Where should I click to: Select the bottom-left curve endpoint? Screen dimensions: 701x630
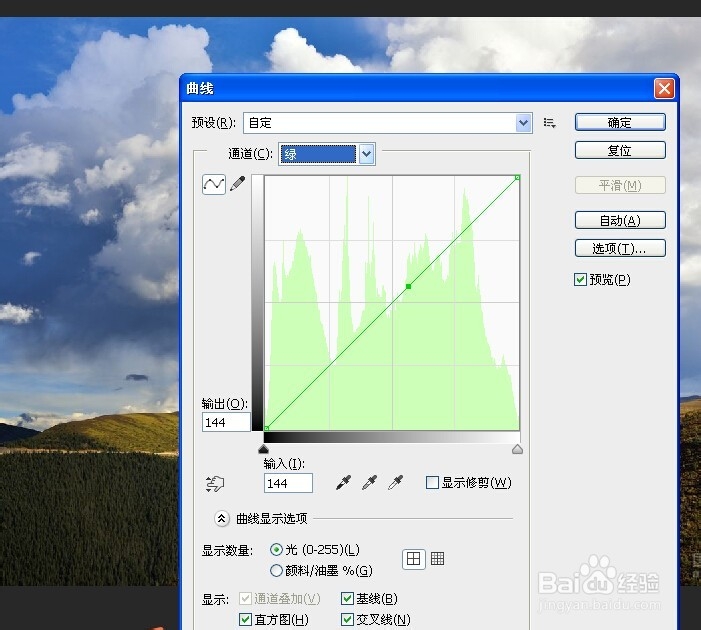pyautogui.click(x=266, y=428)
